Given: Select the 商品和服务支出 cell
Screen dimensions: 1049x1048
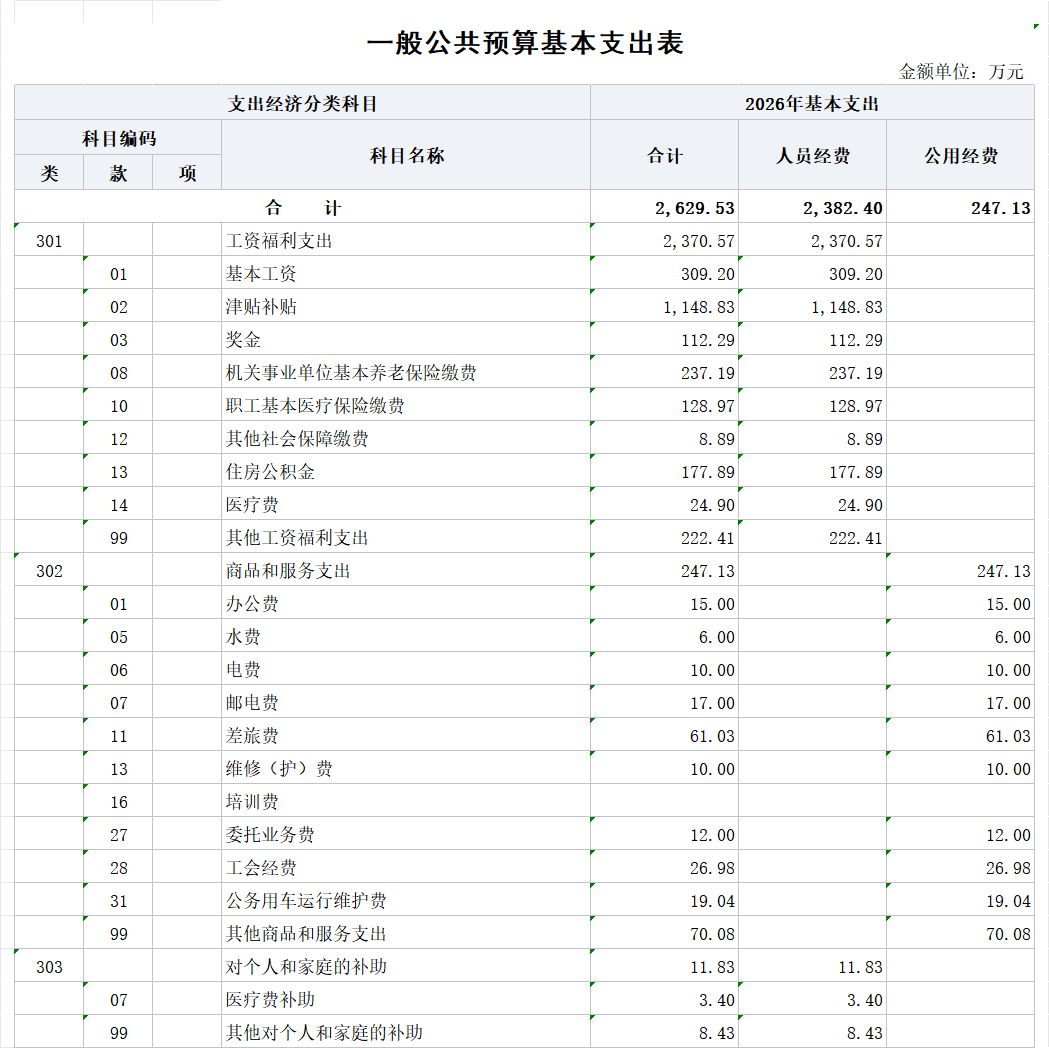Looking at the screenshot, I should (x=406, y=570).
